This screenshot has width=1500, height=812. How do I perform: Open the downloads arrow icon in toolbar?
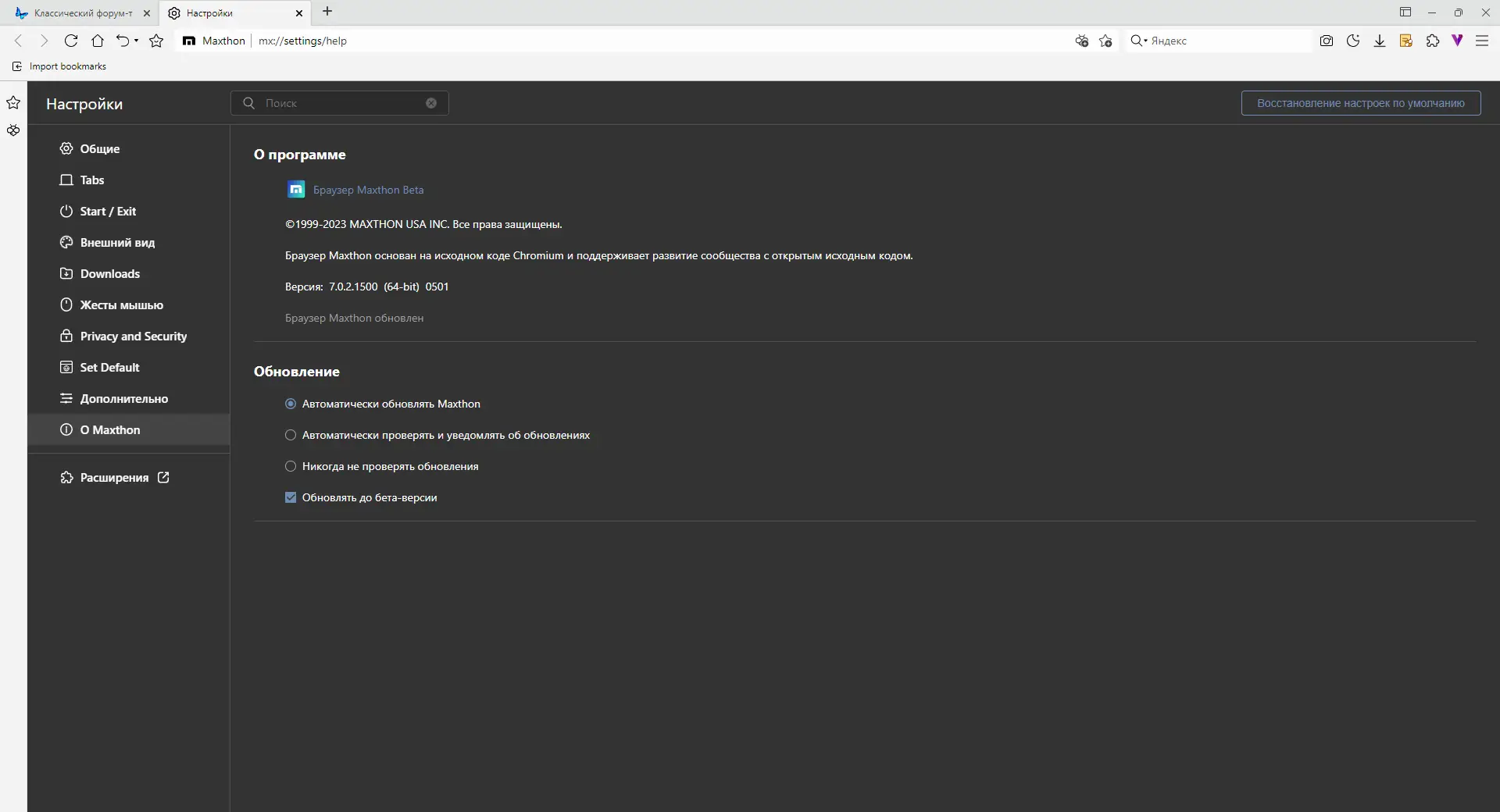pyautogui.click(x=1380, y=41)
